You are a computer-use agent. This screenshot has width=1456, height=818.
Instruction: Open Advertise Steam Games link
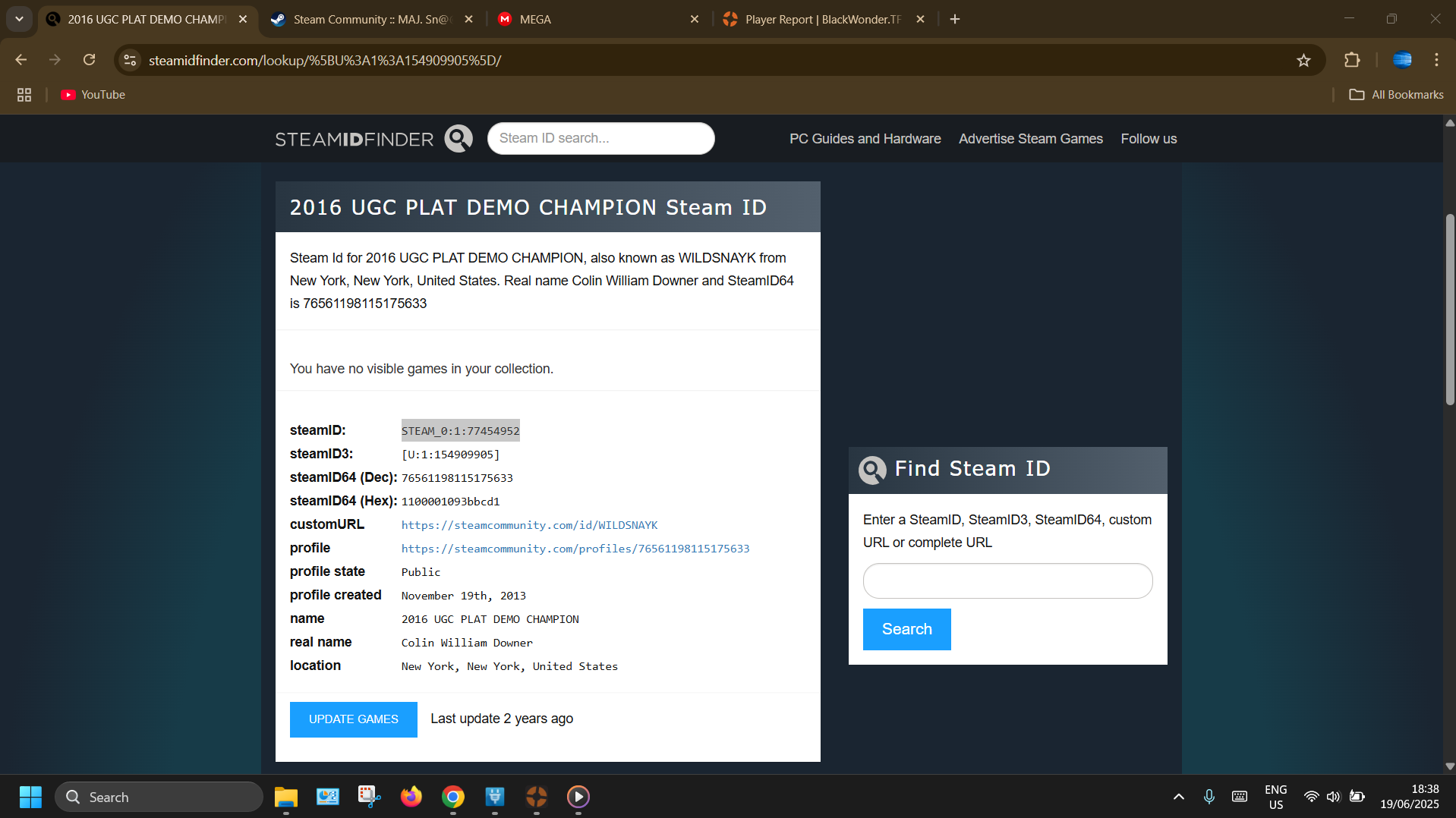point(1030,139)
